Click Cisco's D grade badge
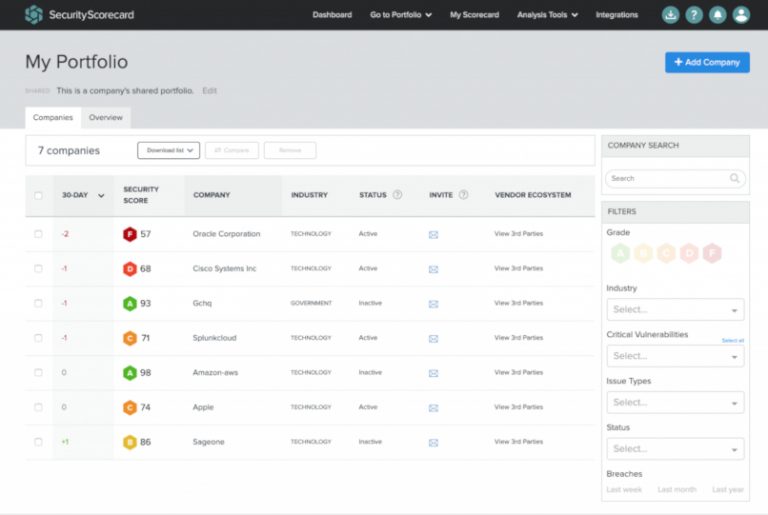This screenshot has height=515, width=768. pyautogui.click(x=130, y=269)
